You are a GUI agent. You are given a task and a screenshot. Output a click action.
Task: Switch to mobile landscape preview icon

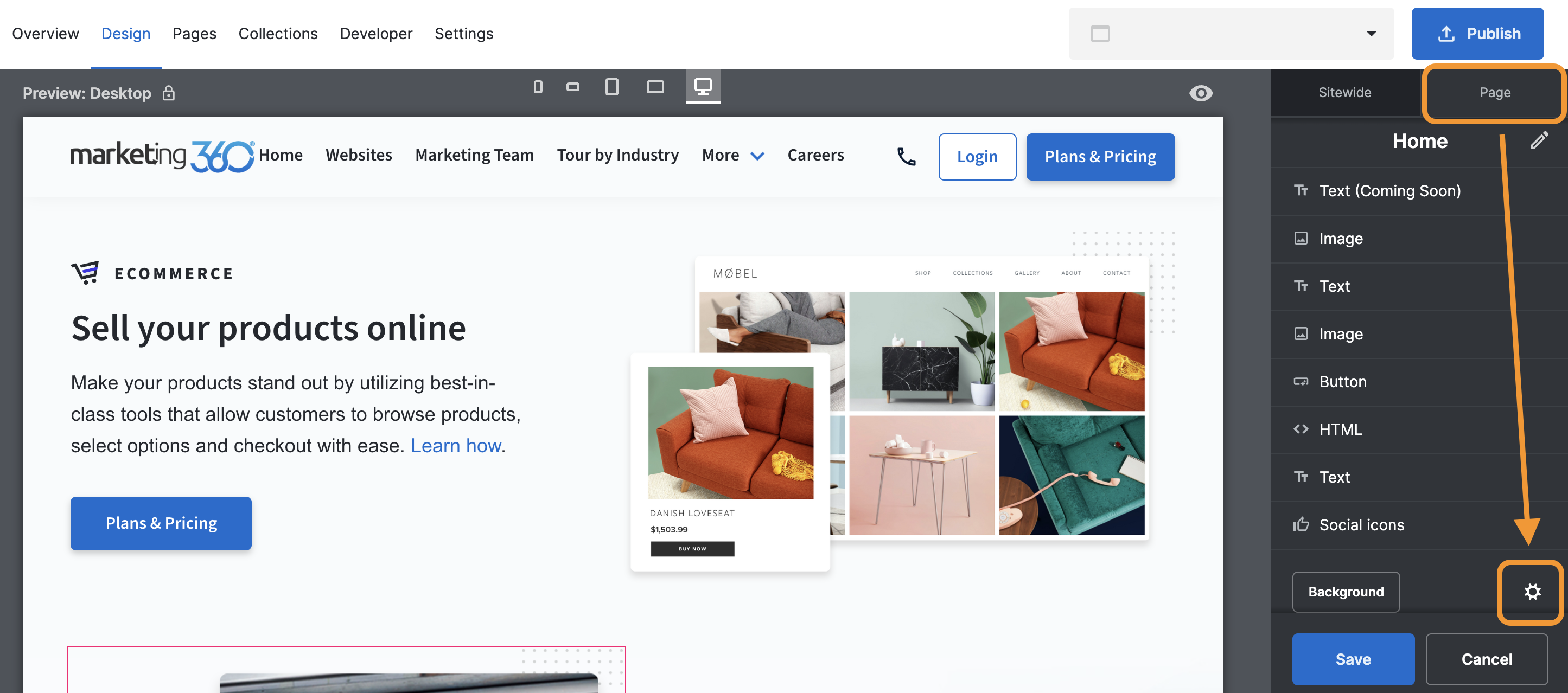click(x=572, y=87)
